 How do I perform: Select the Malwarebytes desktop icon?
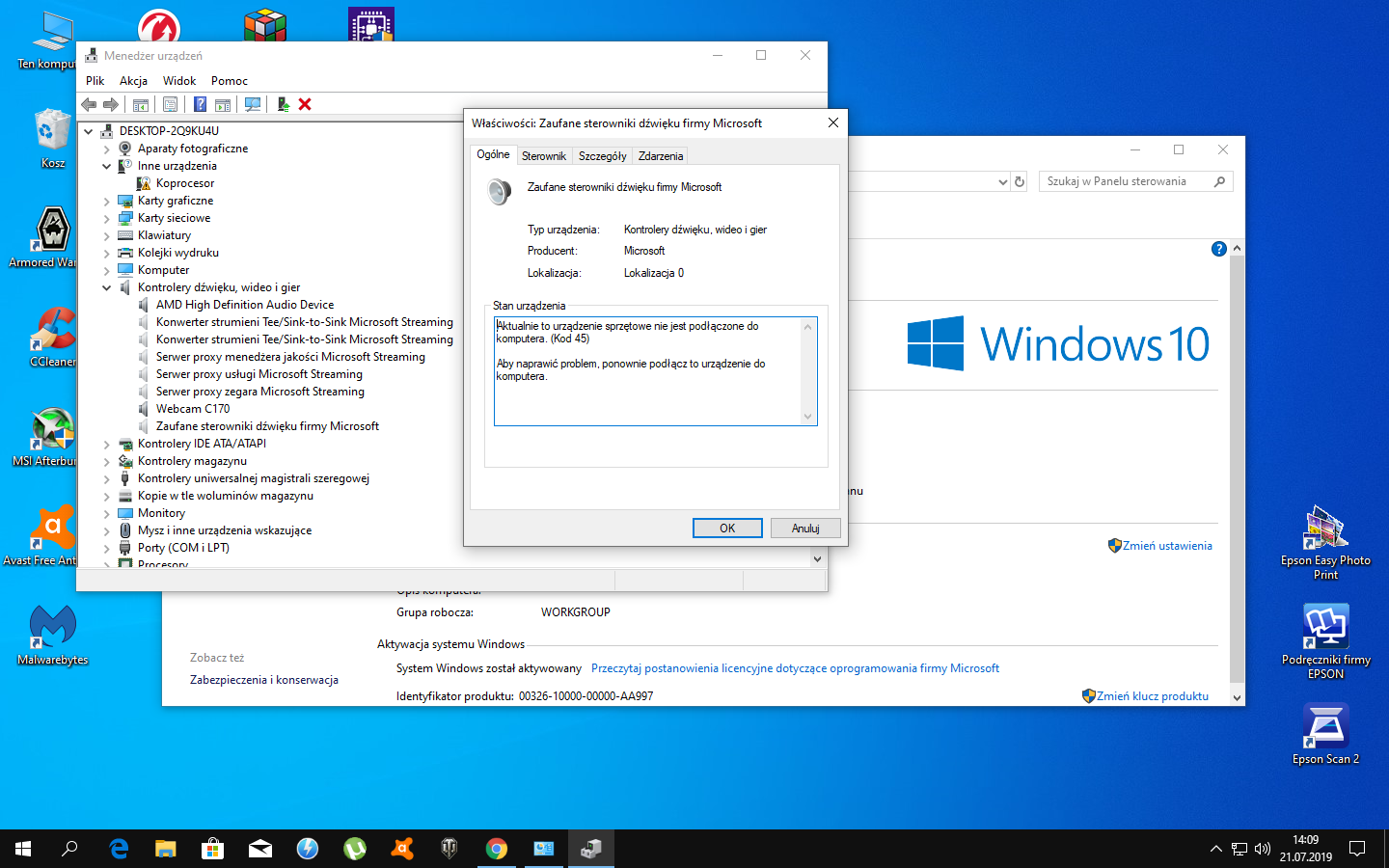pyautogui.click(x=53, y=635)
